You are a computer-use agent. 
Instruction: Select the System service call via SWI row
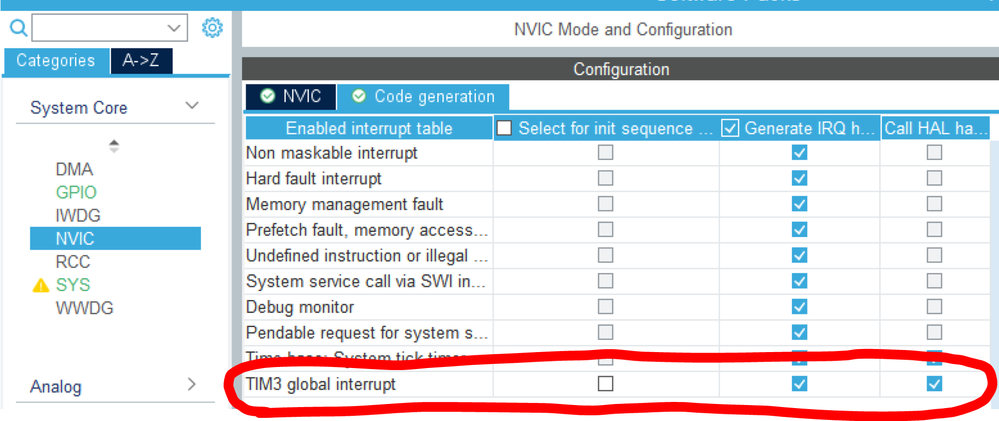pyautogui.click(x=366, y=281)
